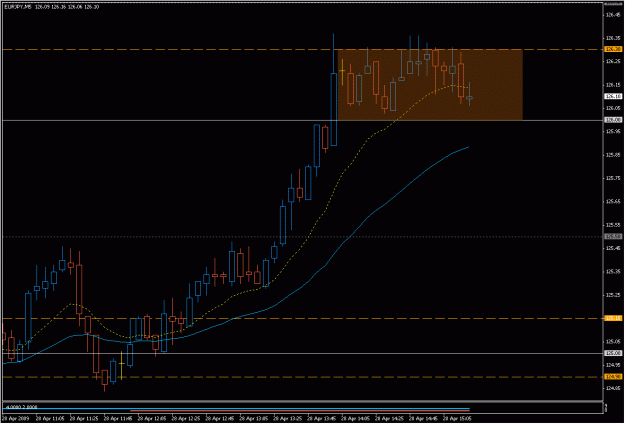Click the tall blue breakout candle above 126.00
Viewport: 625px width, 424px height.
(x=334, y=109)
